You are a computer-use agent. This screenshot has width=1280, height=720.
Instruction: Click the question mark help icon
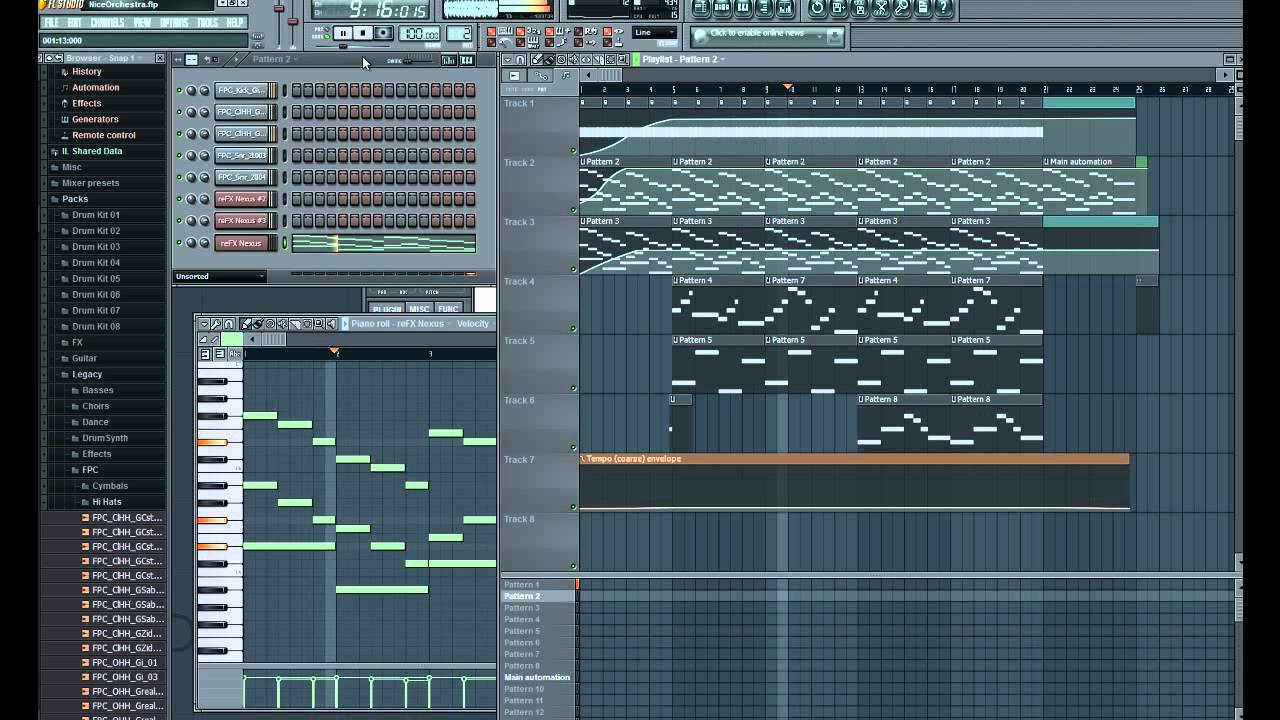[x=943, y=8]
